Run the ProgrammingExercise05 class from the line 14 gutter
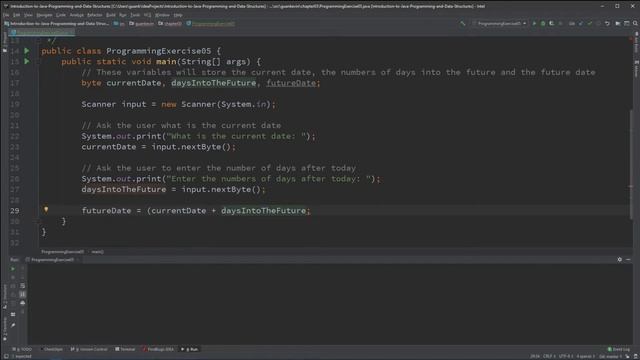Screen dimensions: 640x360 pyautogui.click(x=27, y=51)
